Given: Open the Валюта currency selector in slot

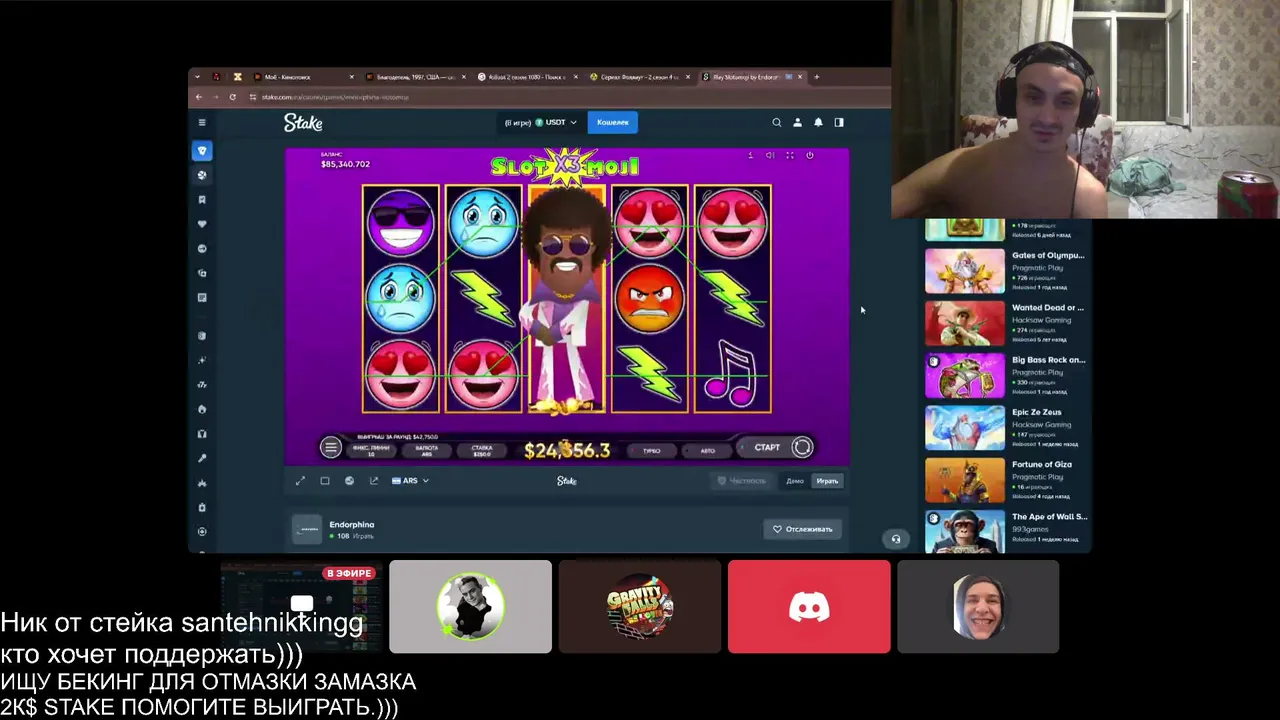Looking at the screenshot, I should coord(426,451).
